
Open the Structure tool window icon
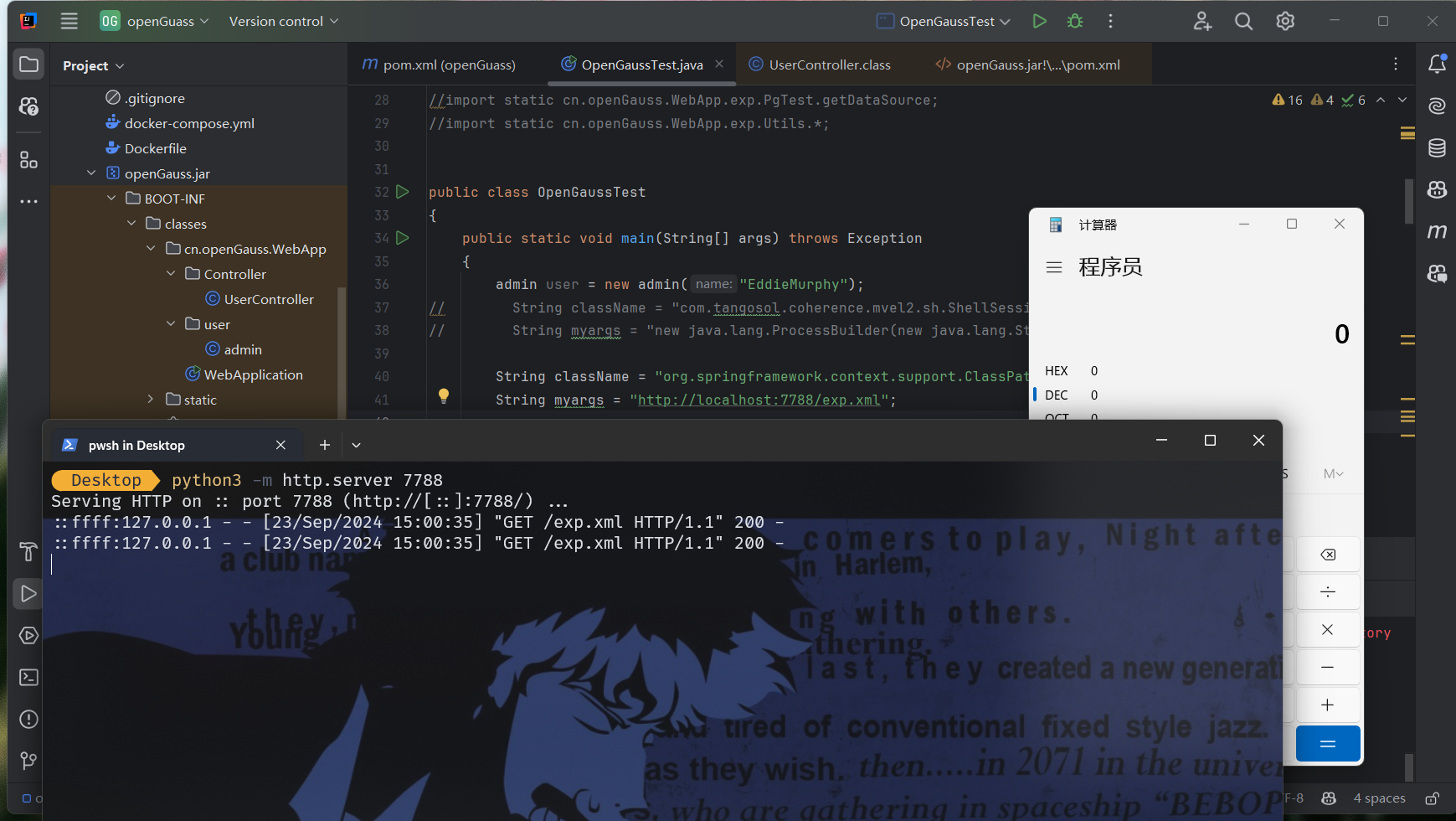click(28, 159)
